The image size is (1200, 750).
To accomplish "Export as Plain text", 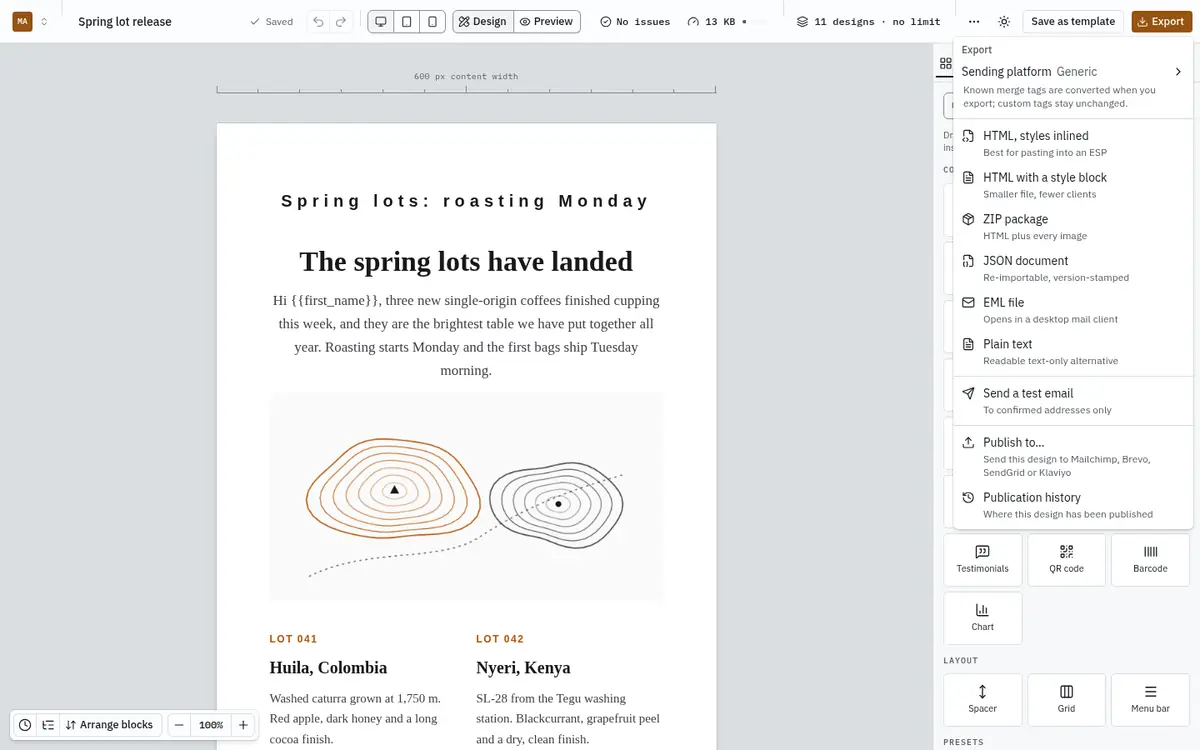I will click(x=1073, y=352).
